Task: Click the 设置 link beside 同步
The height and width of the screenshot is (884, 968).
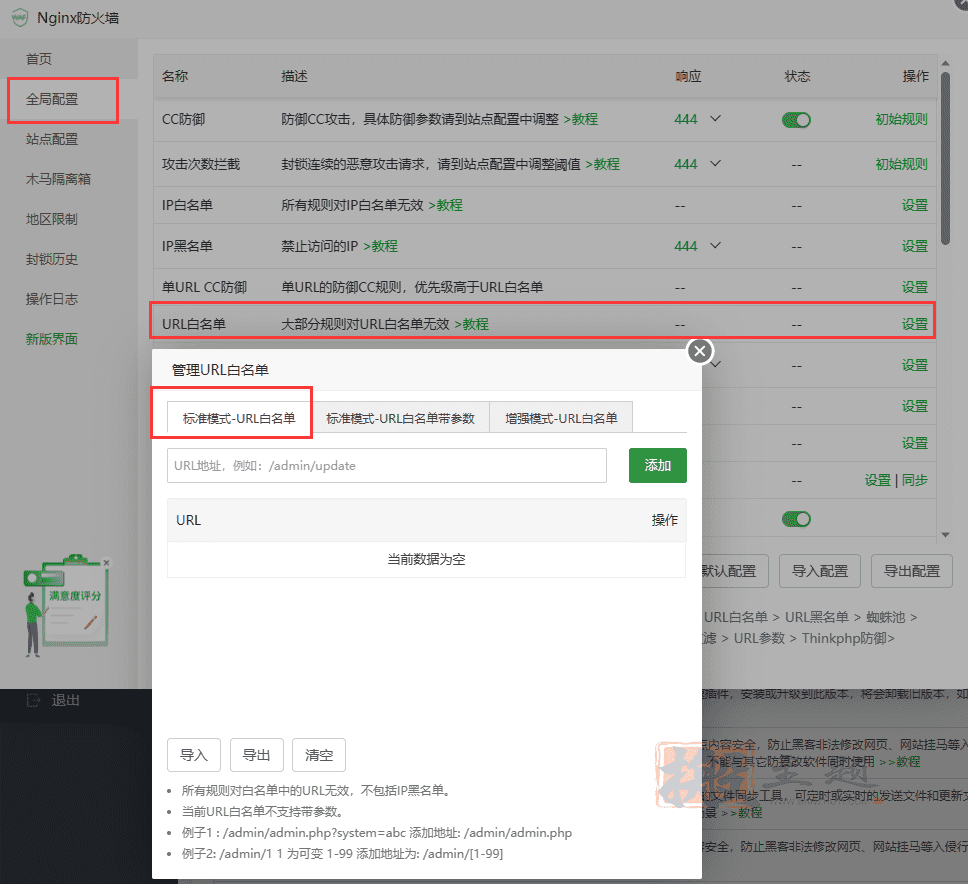Action: pos(878,480)
